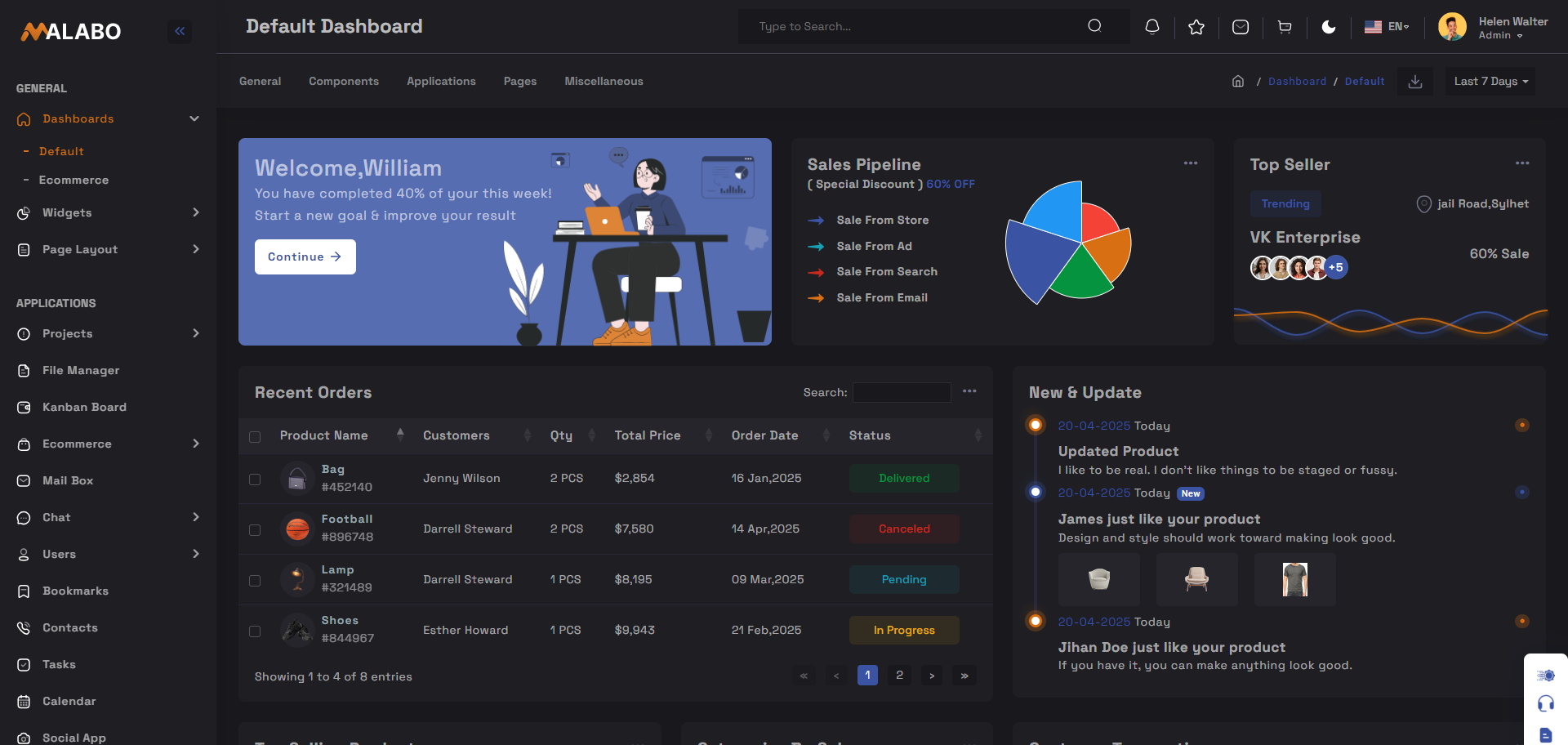Click Dashboard breadcrumb link
This screenshot has width=1568, height=745.
coord(1297,81)
